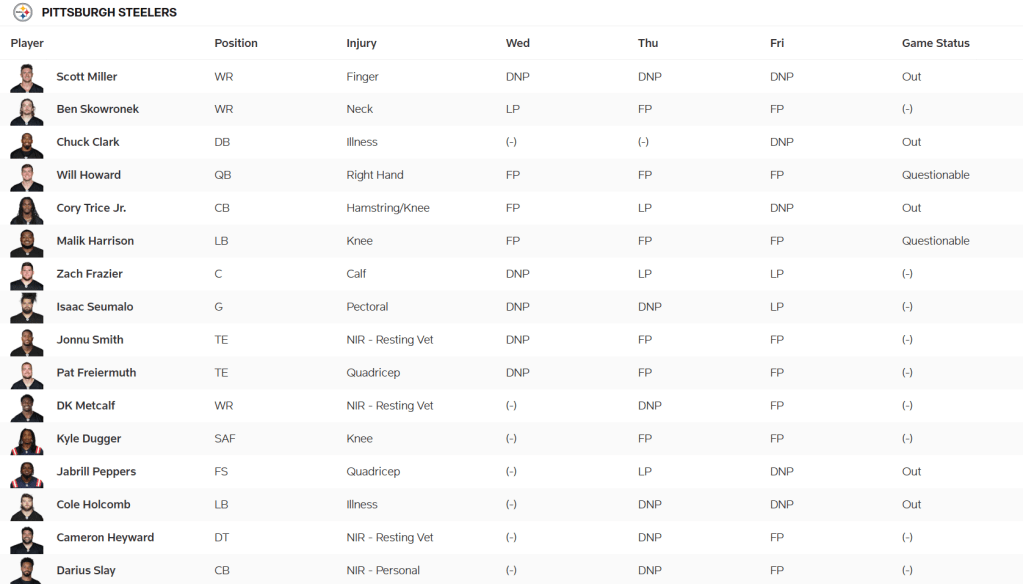
Task: Click Ben Skowronek's player headshot
Action: 27,111
